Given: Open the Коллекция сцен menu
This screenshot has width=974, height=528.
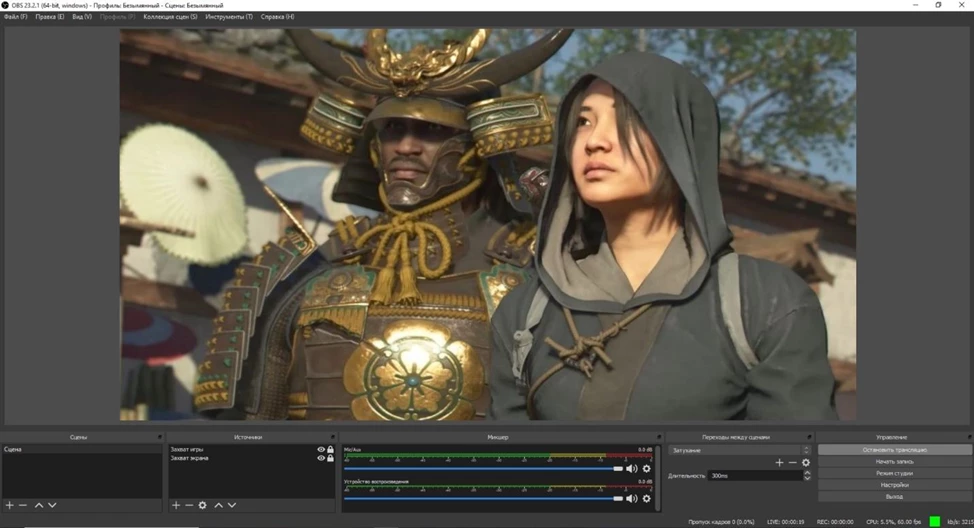Looking at the screenshot, I should coord(170,17).
